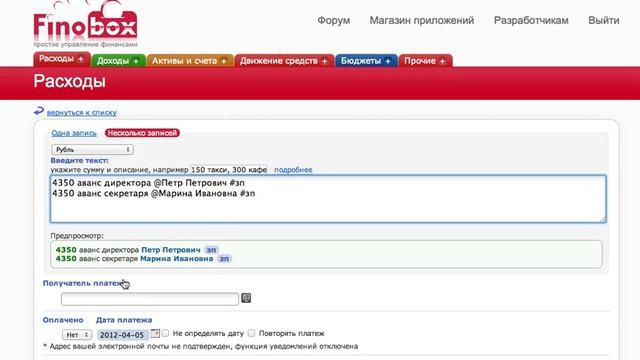640x360 pixels.
Task: Click the text area resize handle corner
Action: pos(603,220)
